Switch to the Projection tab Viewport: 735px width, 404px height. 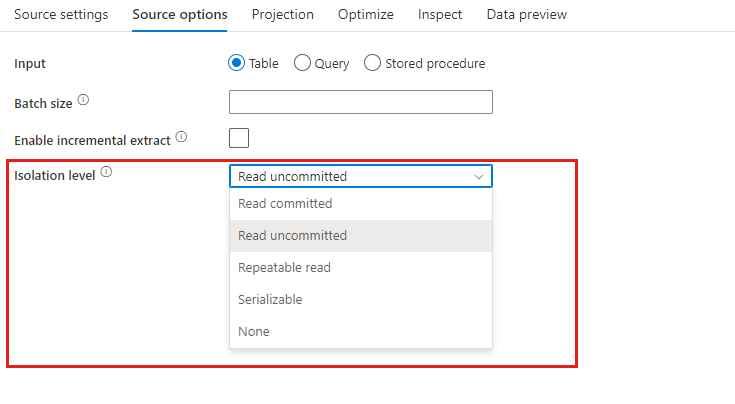pos(283,15)
